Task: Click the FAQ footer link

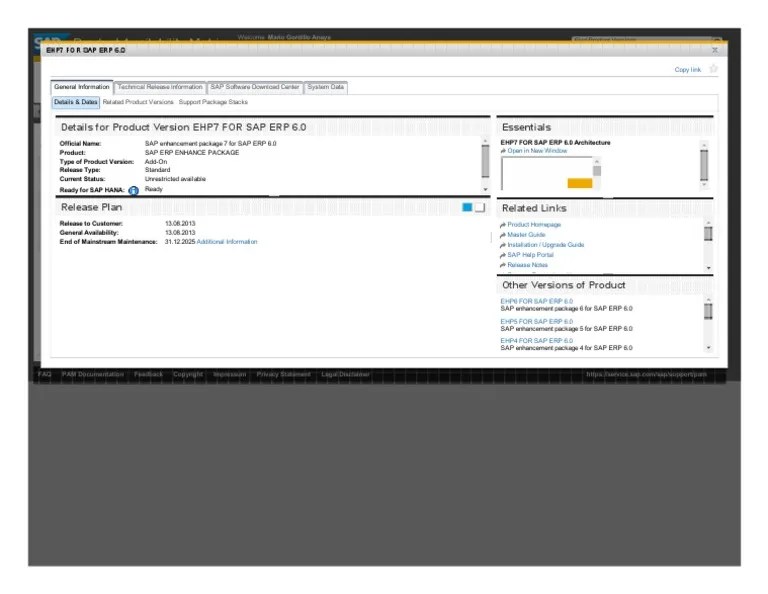Action: [44, 375]
